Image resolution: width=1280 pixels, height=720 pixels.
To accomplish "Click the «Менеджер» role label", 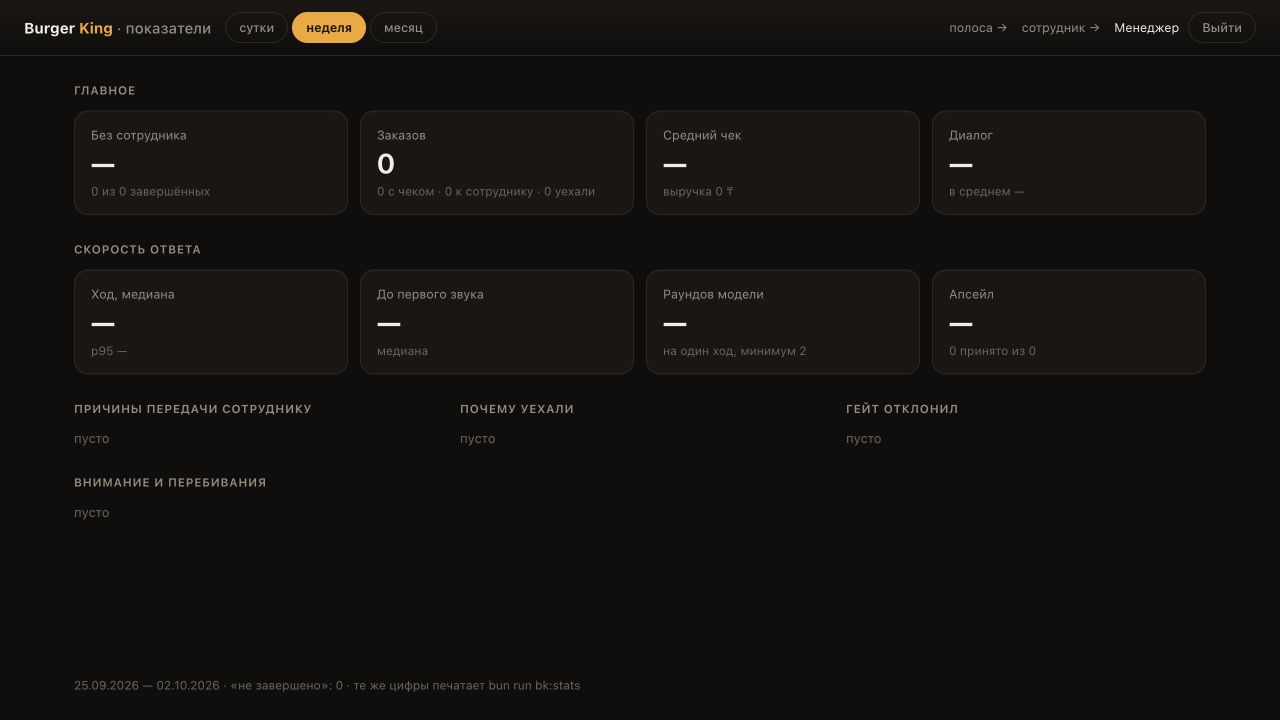I will (1146, 28).
